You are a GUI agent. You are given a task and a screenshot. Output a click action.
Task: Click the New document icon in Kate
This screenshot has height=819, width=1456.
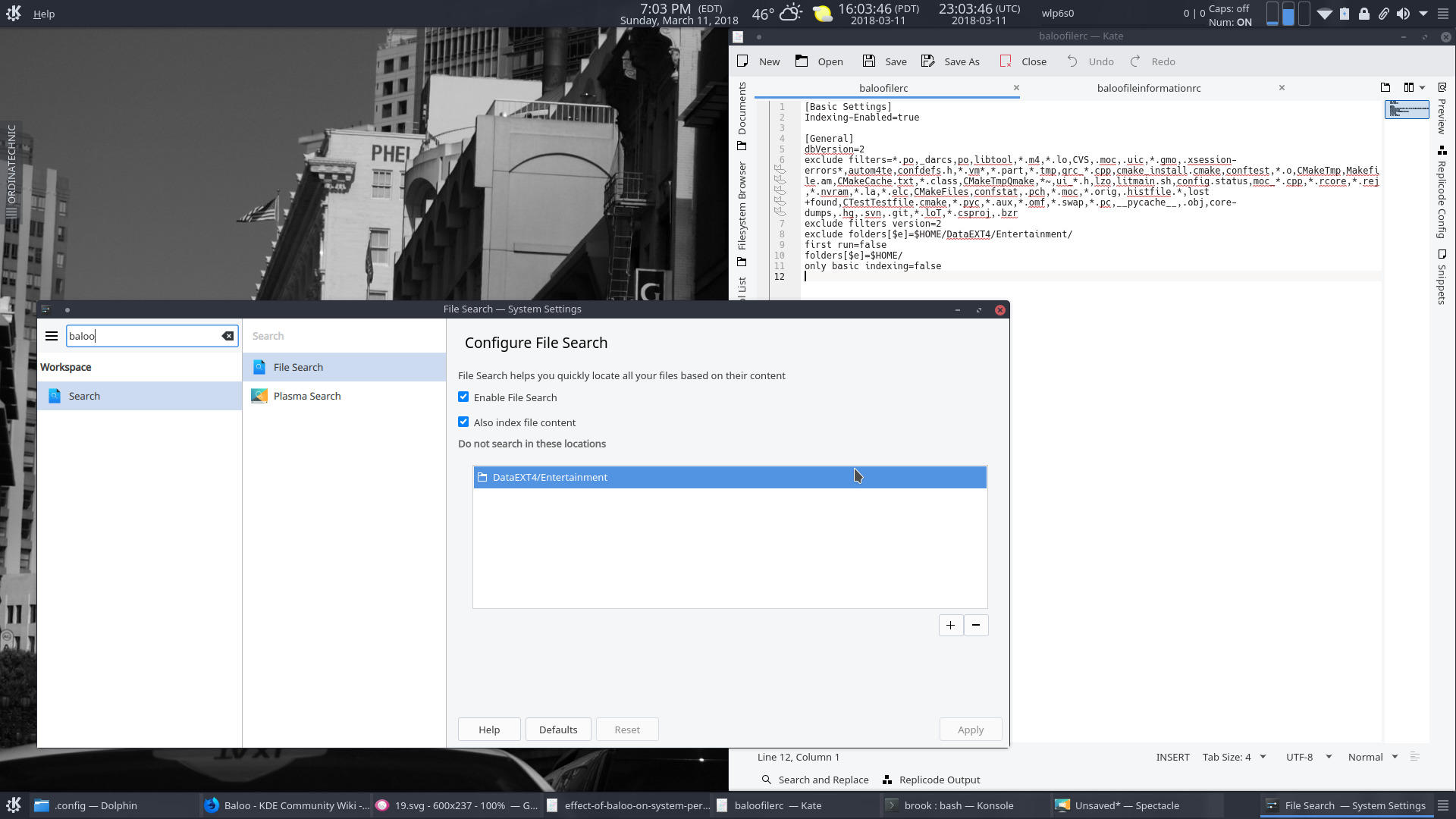click(x=743, y=61)
